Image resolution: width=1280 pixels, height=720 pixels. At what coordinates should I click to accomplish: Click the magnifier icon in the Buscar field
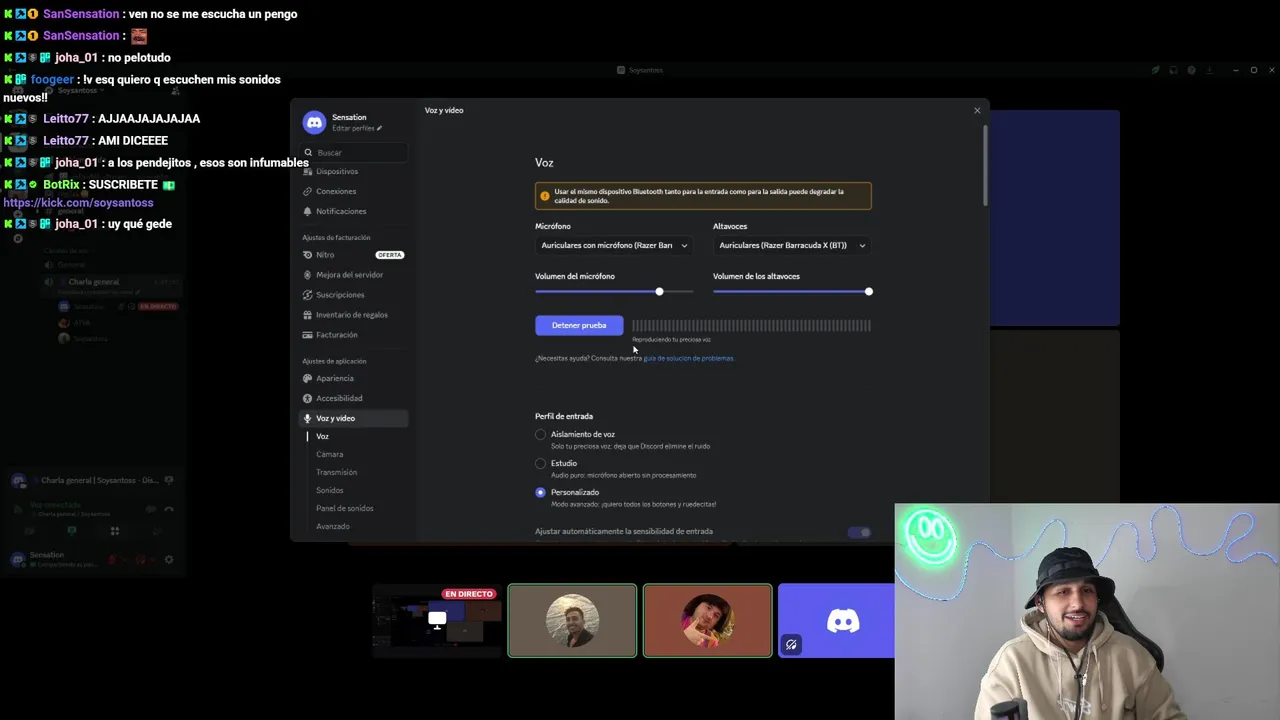(x=308, y=152)
